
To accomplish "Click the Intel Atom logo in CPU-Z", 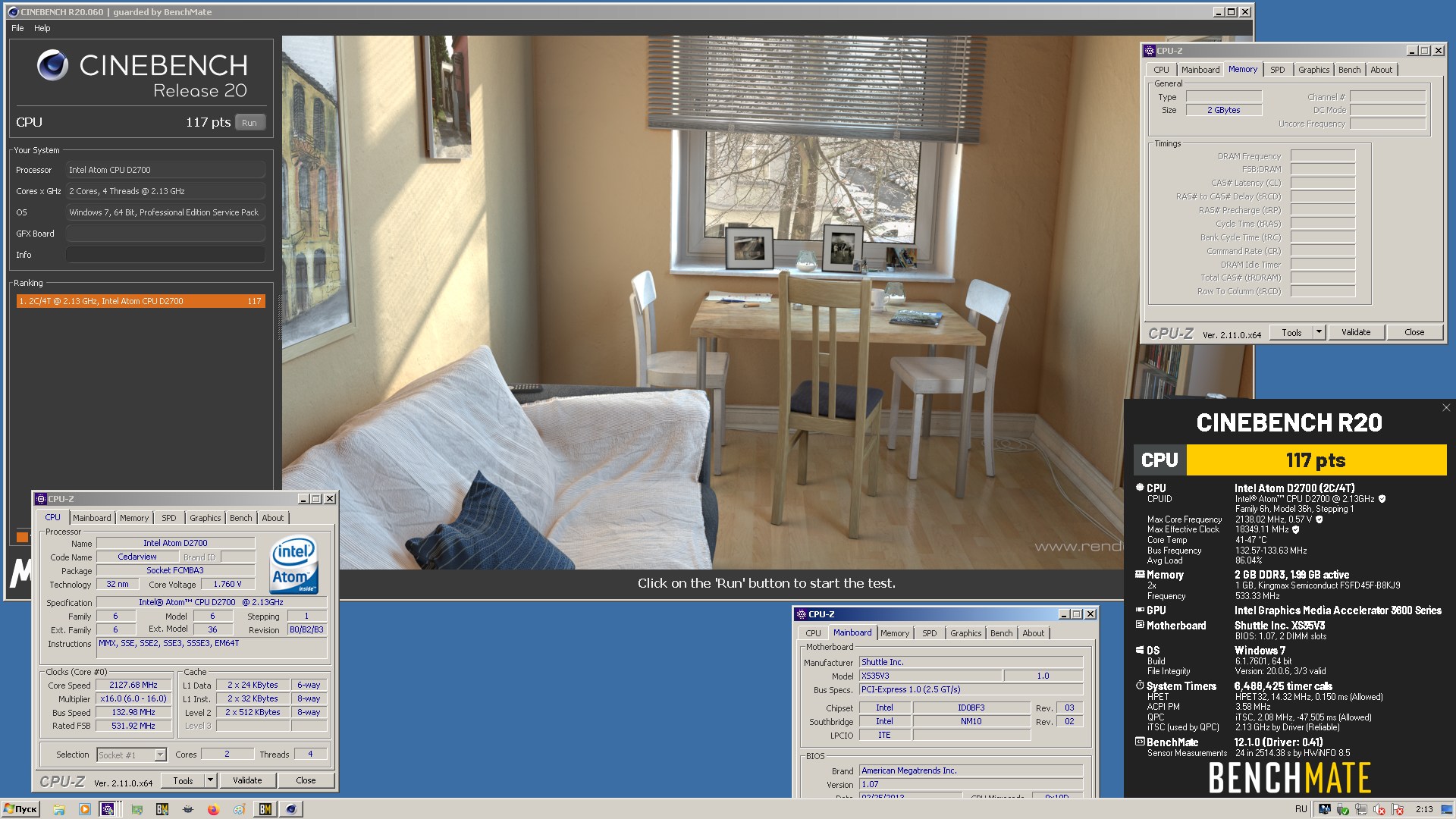I will point(294,566).
